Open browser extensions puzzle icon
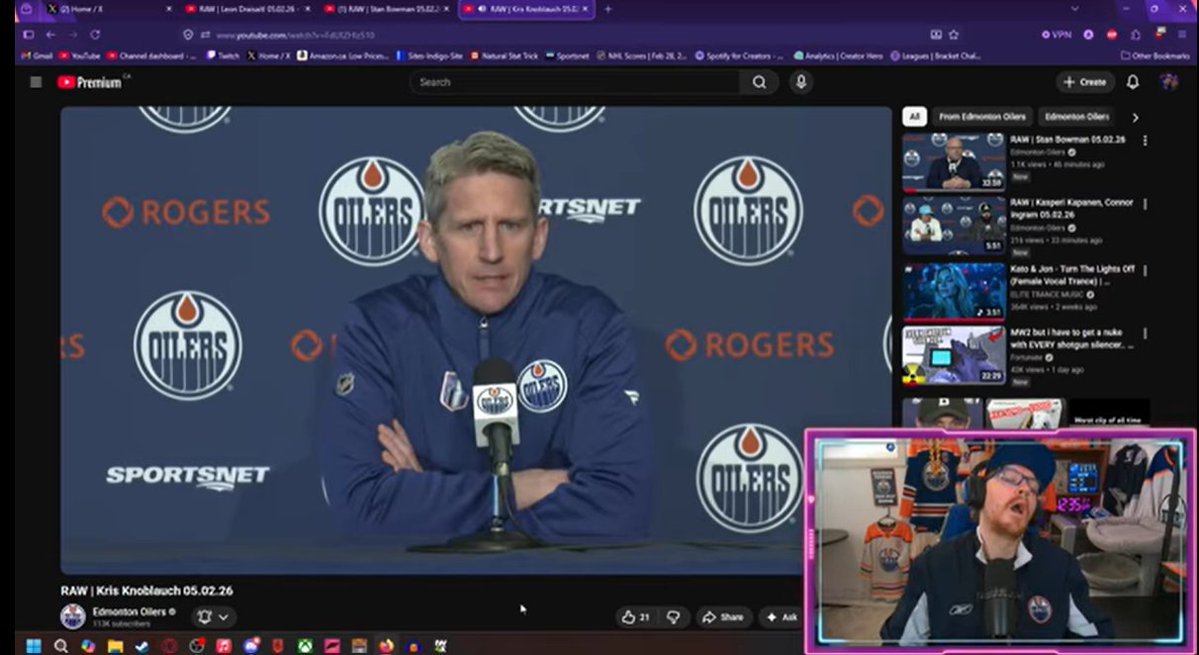 click(x=1136, y=34)
